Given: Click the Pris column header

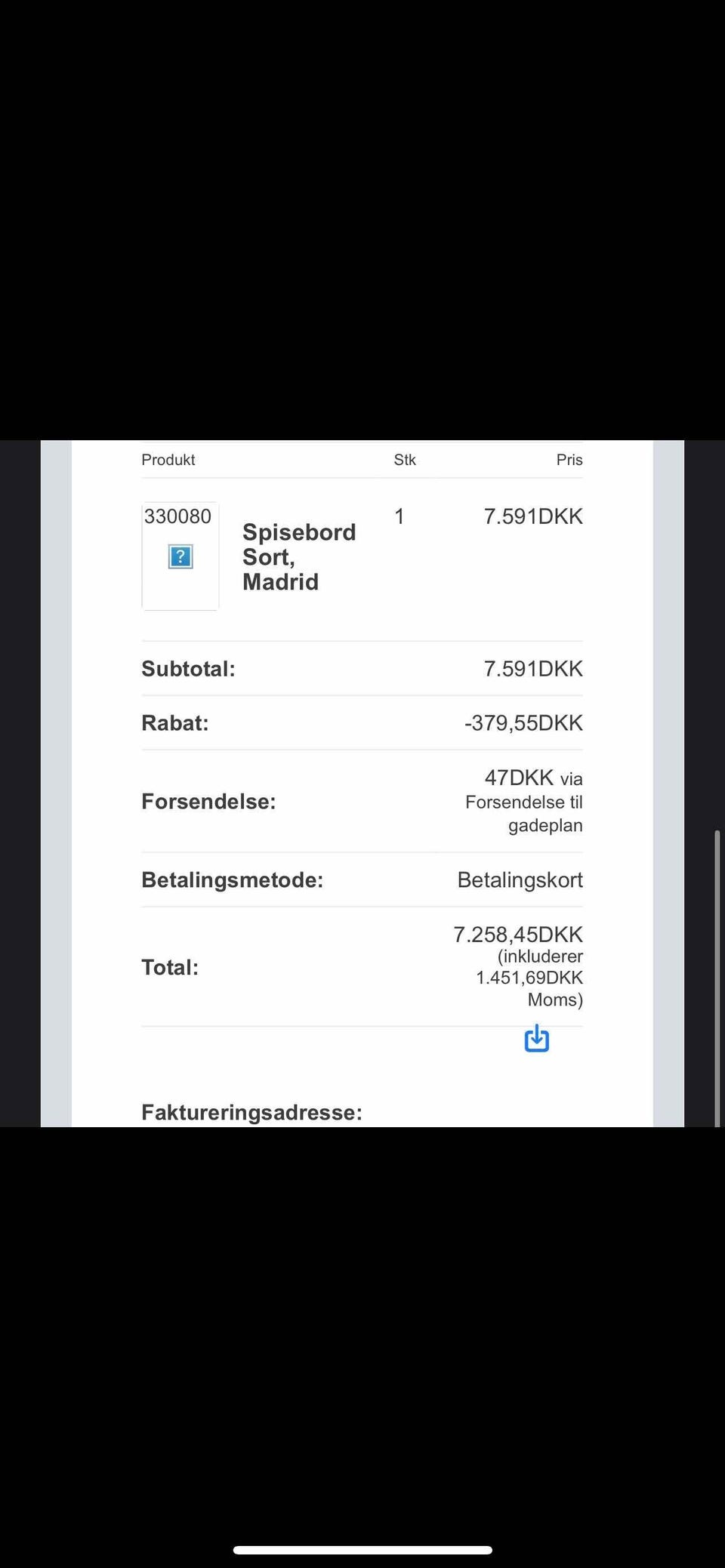Looking at the screenshot, I should [569, 460].
